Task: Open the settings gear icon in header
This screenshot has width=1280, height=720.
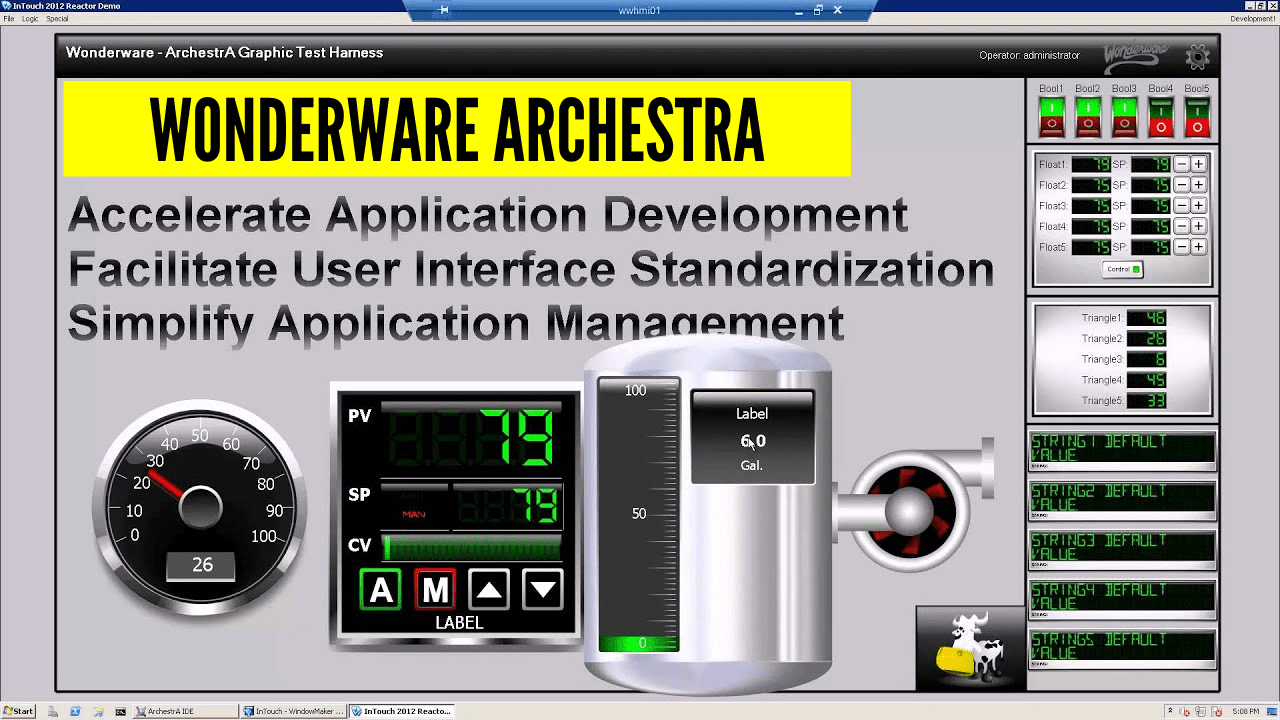Action: point(1197,56)
